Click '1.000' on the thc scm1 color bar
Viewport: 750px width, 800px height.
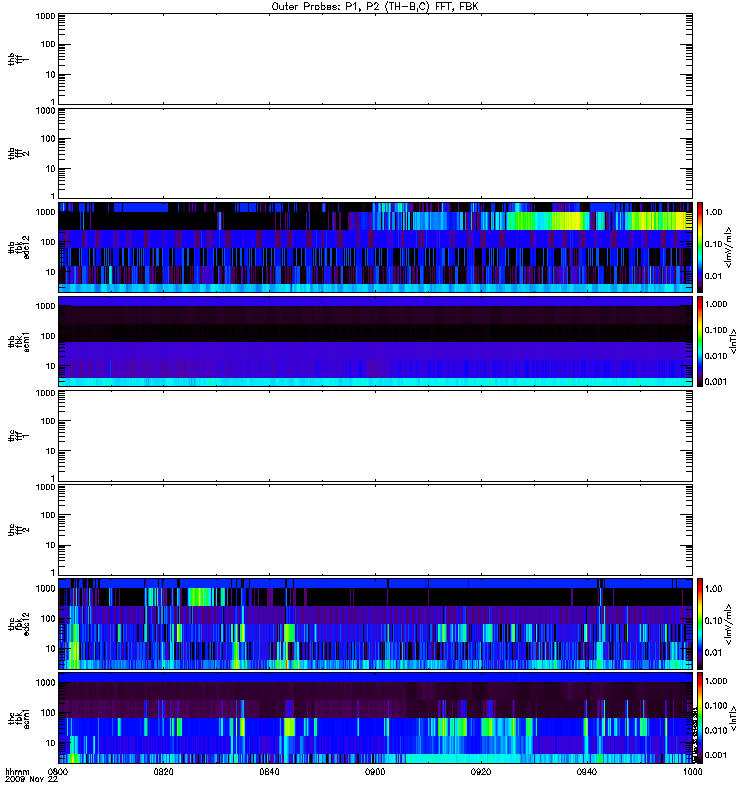coord(716,681)
